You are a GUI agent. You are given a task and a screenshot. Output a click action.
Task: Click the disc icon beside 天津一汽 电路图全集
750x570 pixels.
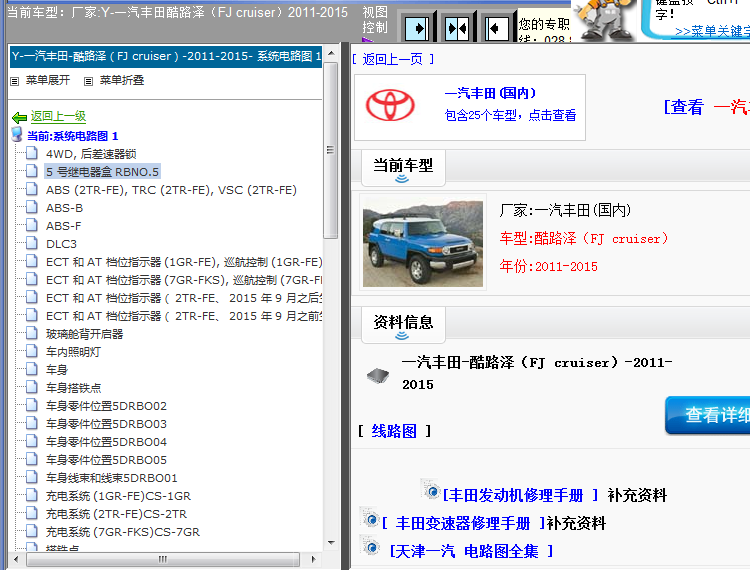tap(370, 546)
